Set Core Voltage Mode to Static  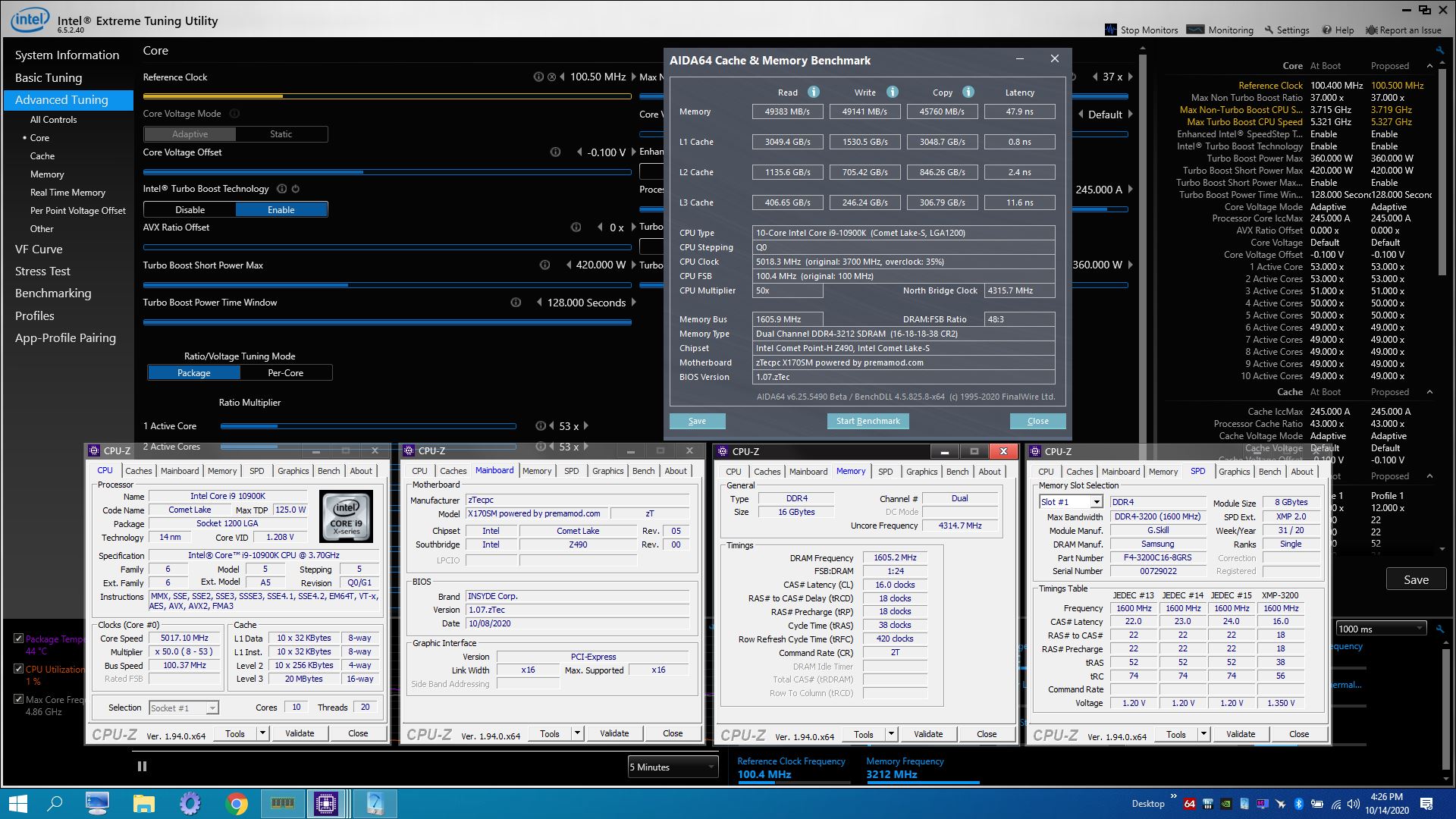(281, 134)
